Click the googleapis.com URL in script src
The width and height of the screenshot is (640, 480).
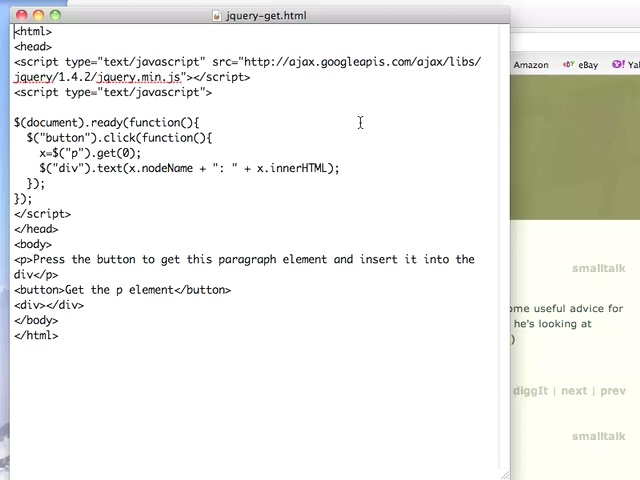pyautogui.click(x=362, y=62)
